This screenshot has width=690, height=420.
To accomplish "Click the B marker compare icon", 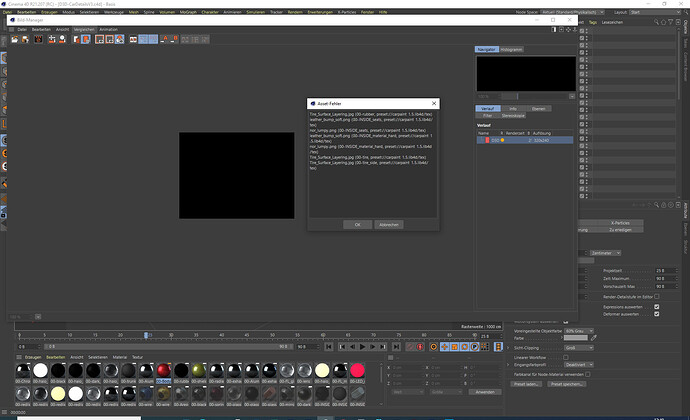I will click(174, 40).
